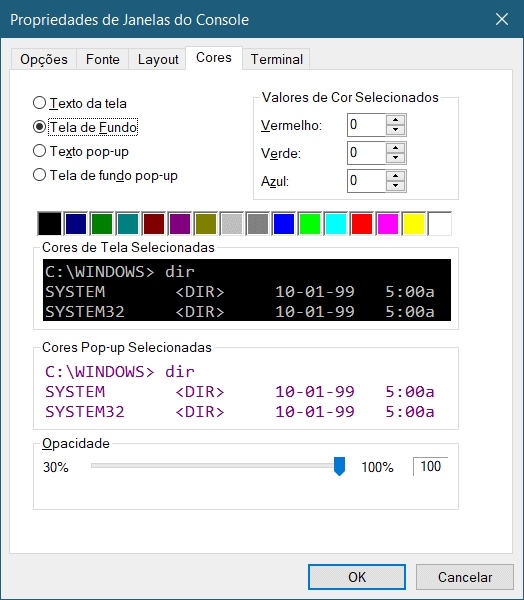Choose the cyan color swatch

click(336, 223)
